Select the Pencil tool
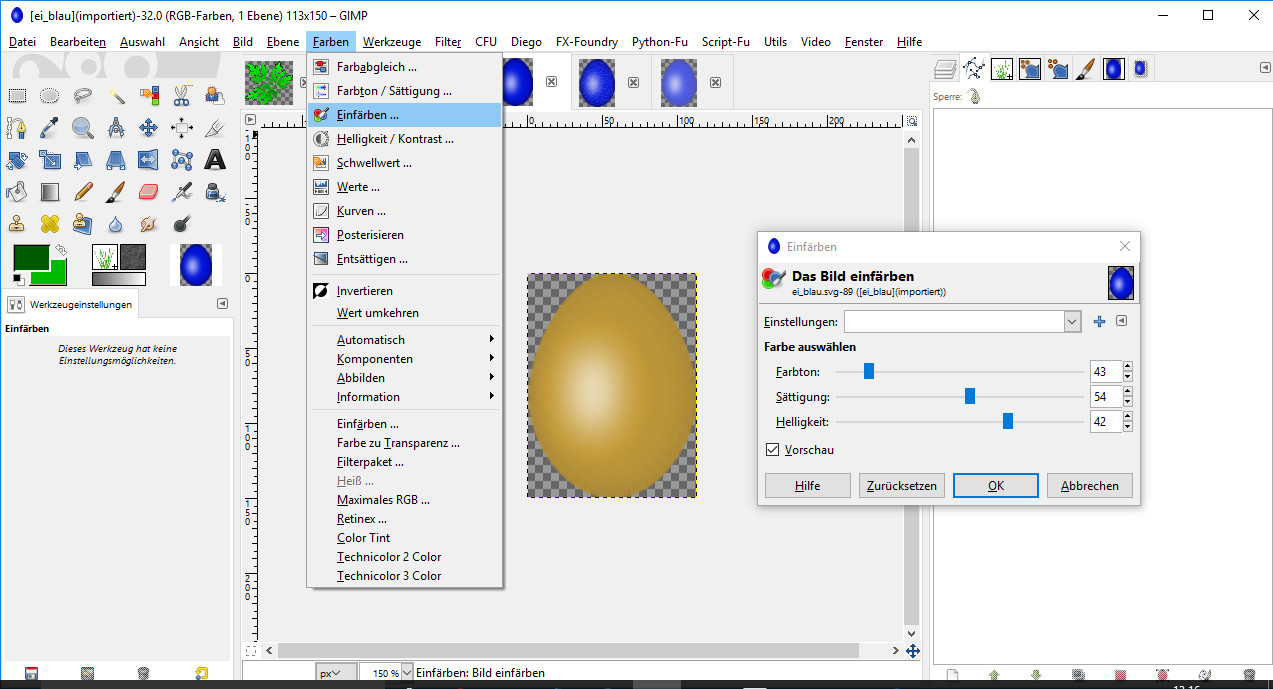The height and width of the screenshot is (689, 1273). (83, 192)
